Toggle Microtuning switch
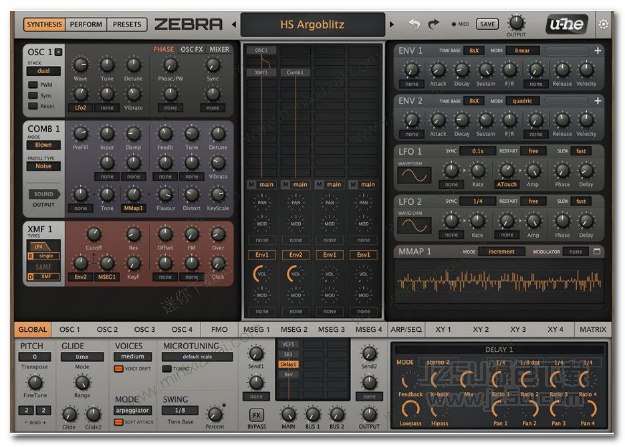This screenshot has width=625, height=447. pyautogui.click(x=167, y=368)
